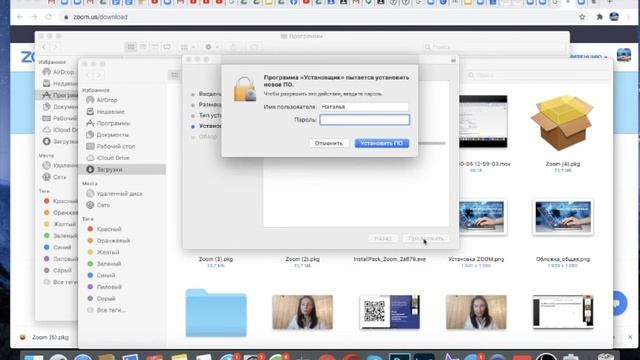Switch Программы window to icon view
640x360 pixels.
131,47
